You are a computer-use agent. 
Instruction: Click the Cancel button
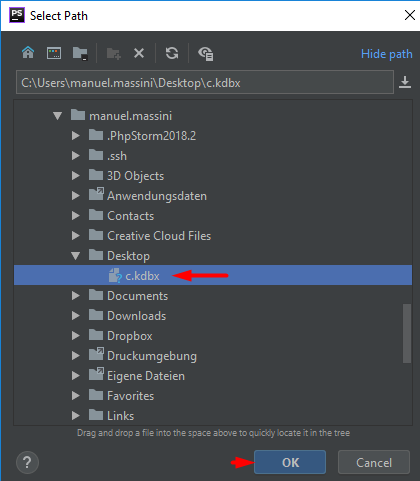[374, 462]
